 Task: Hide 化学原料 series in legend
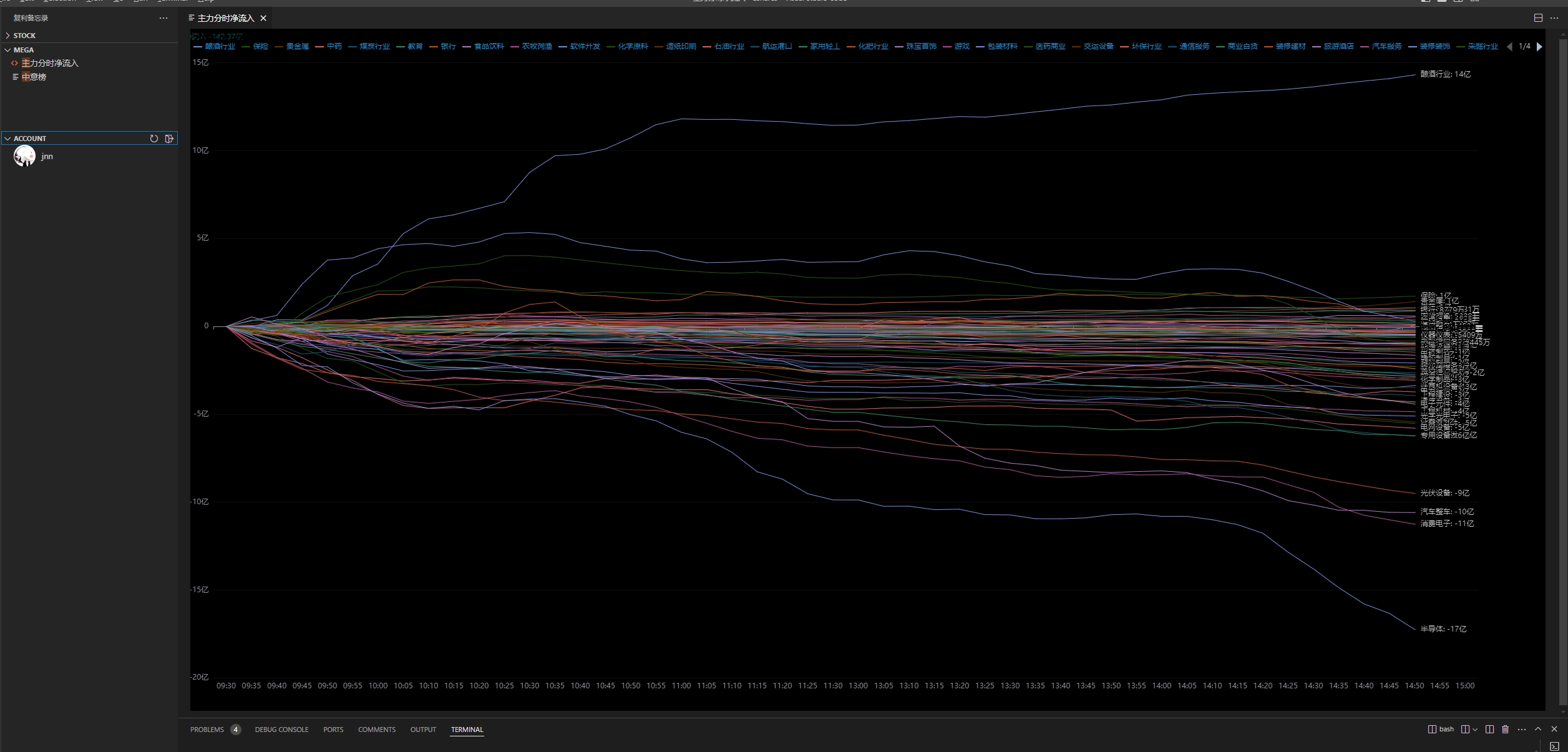click(626, 47)
